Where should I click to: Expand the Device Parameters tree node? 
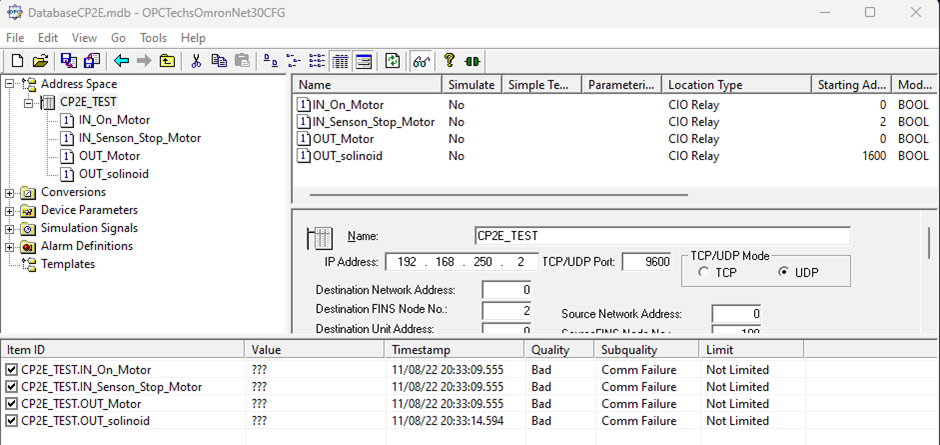click(10, 211)
